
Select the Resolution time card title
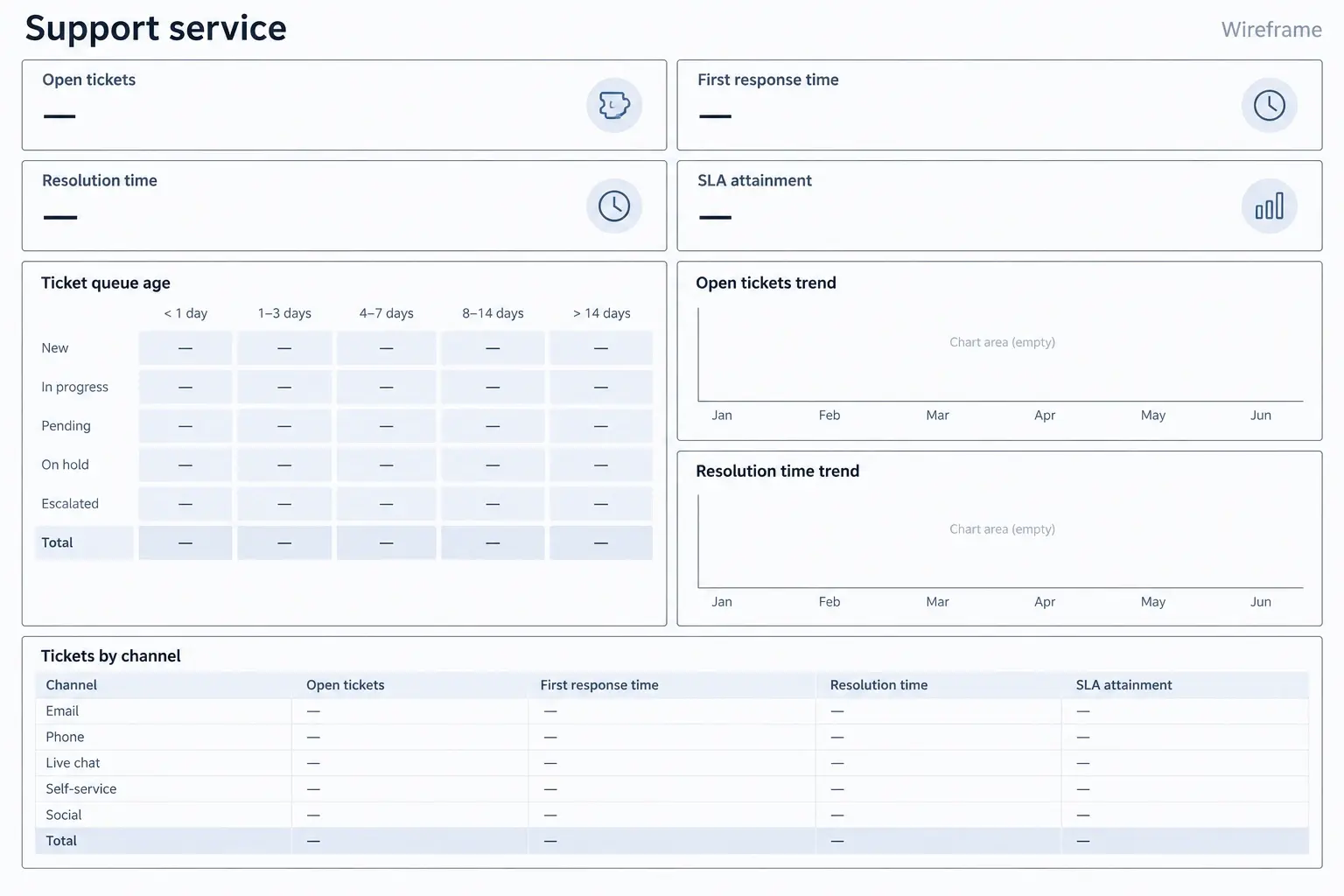[100, 180]
